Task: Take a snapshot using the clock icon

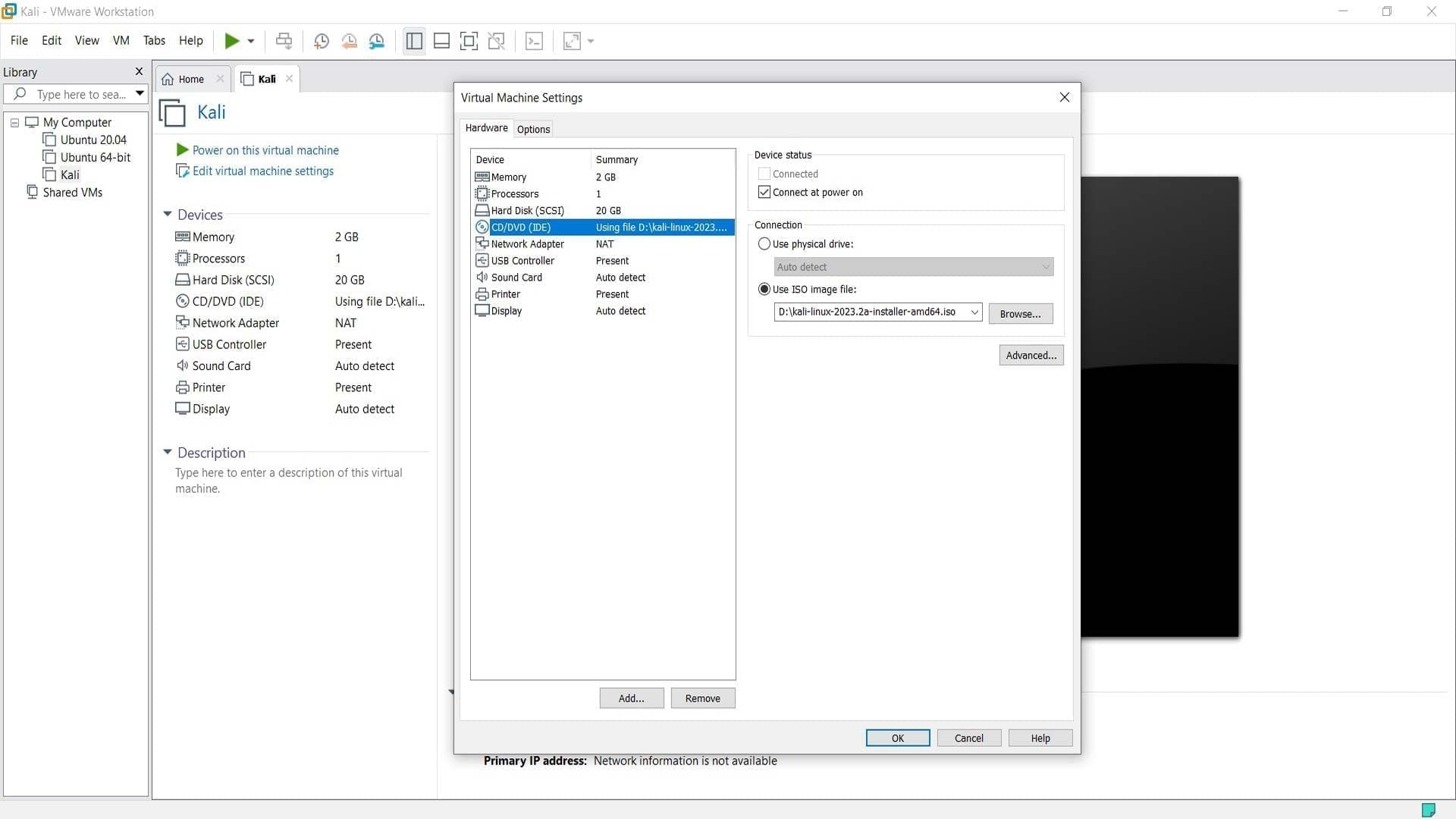Action: click(x=322, y=41)
